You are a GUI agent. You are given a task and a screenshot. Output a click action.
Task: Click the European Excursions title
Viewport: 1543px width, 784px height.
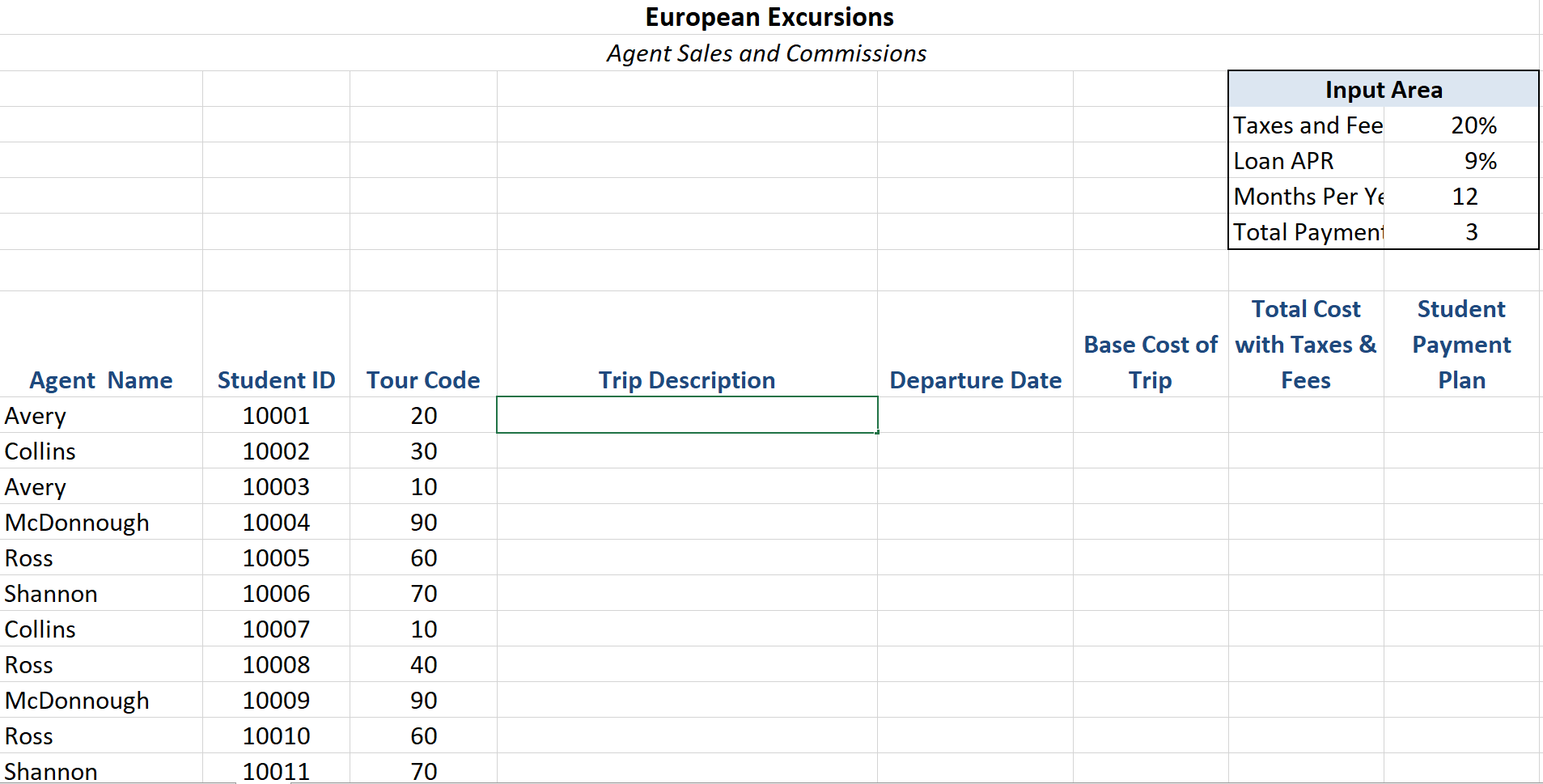769,16
